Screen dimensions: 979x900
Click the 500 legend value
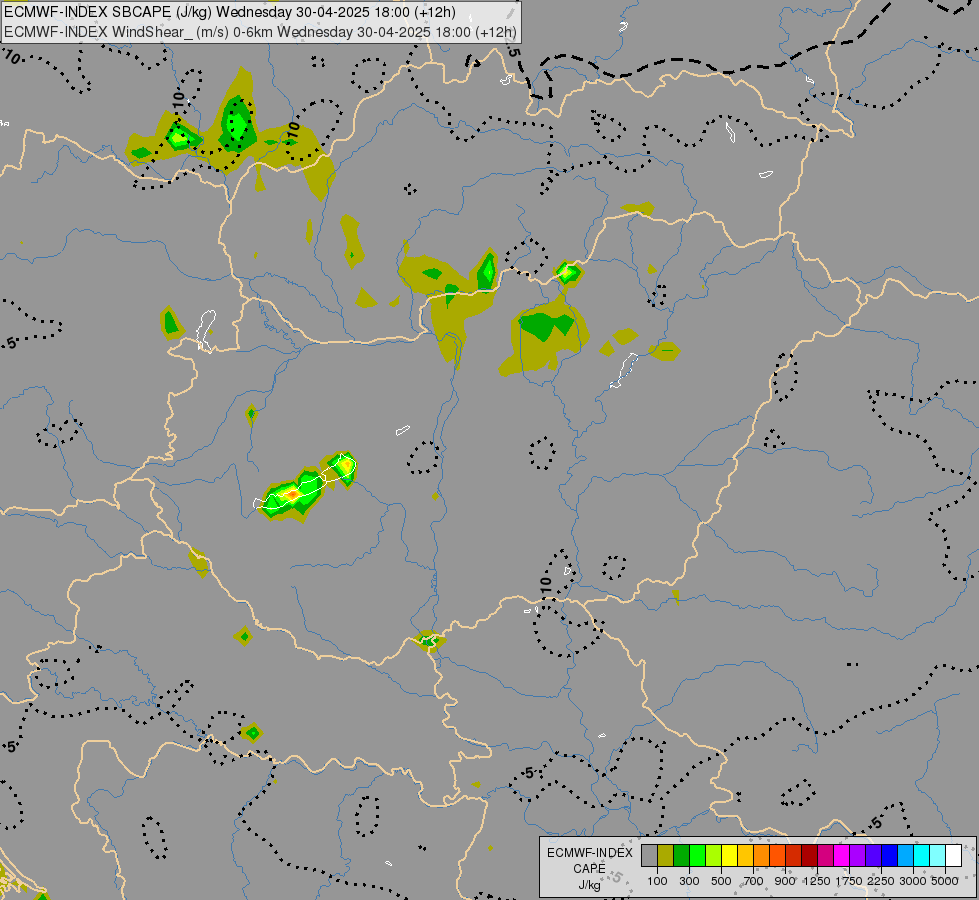point(721,881)
